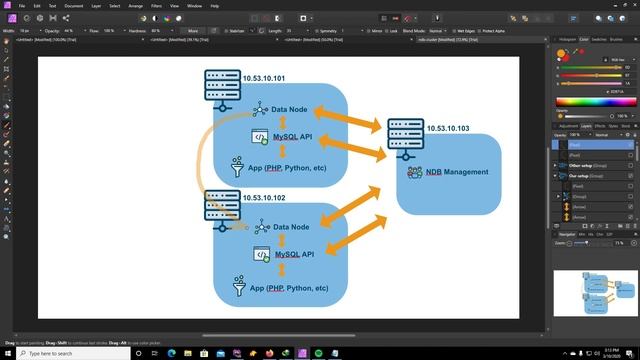Click the toolbar alignment icon
The height and width of the screenshot is (360, 640).
[x=573, y=18]
